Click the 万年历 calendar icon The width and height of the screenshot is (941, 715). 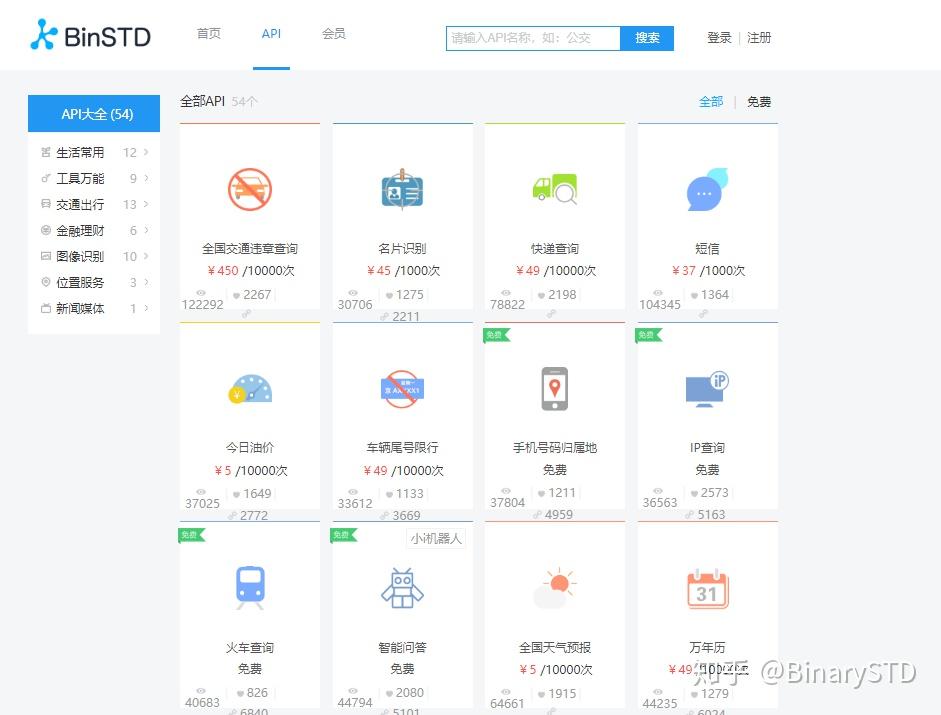706,588
